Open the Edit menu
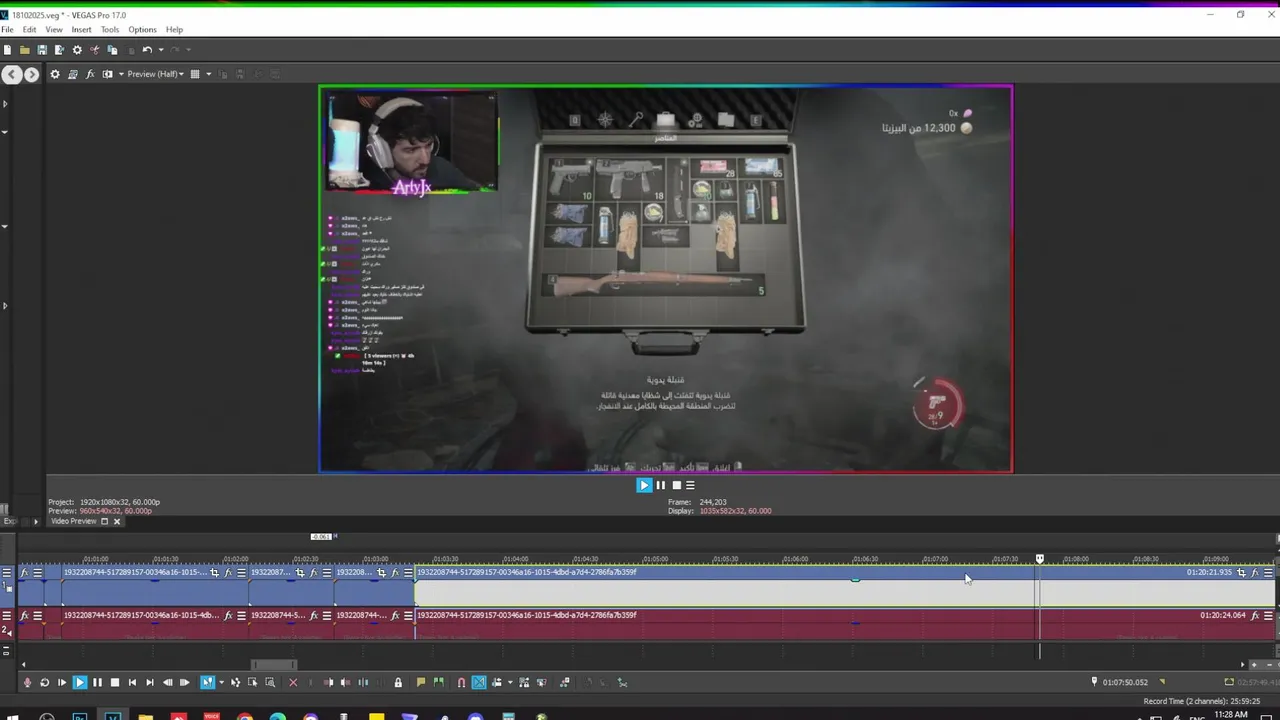Viewport: 1280px width, 720px height. click(x=29, y=30)
